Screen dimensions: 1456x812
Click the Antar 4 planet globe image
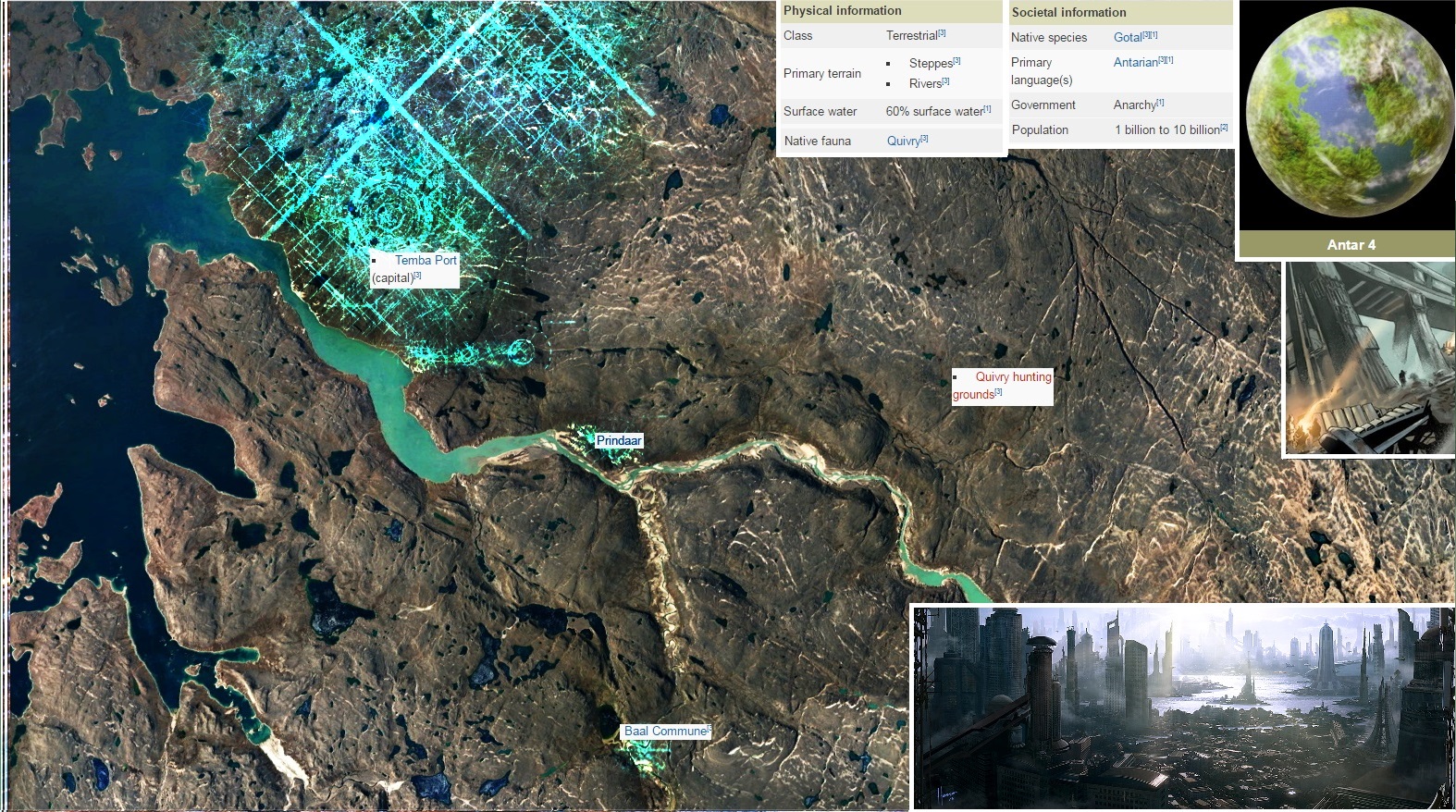click(x=1347, y=113)
